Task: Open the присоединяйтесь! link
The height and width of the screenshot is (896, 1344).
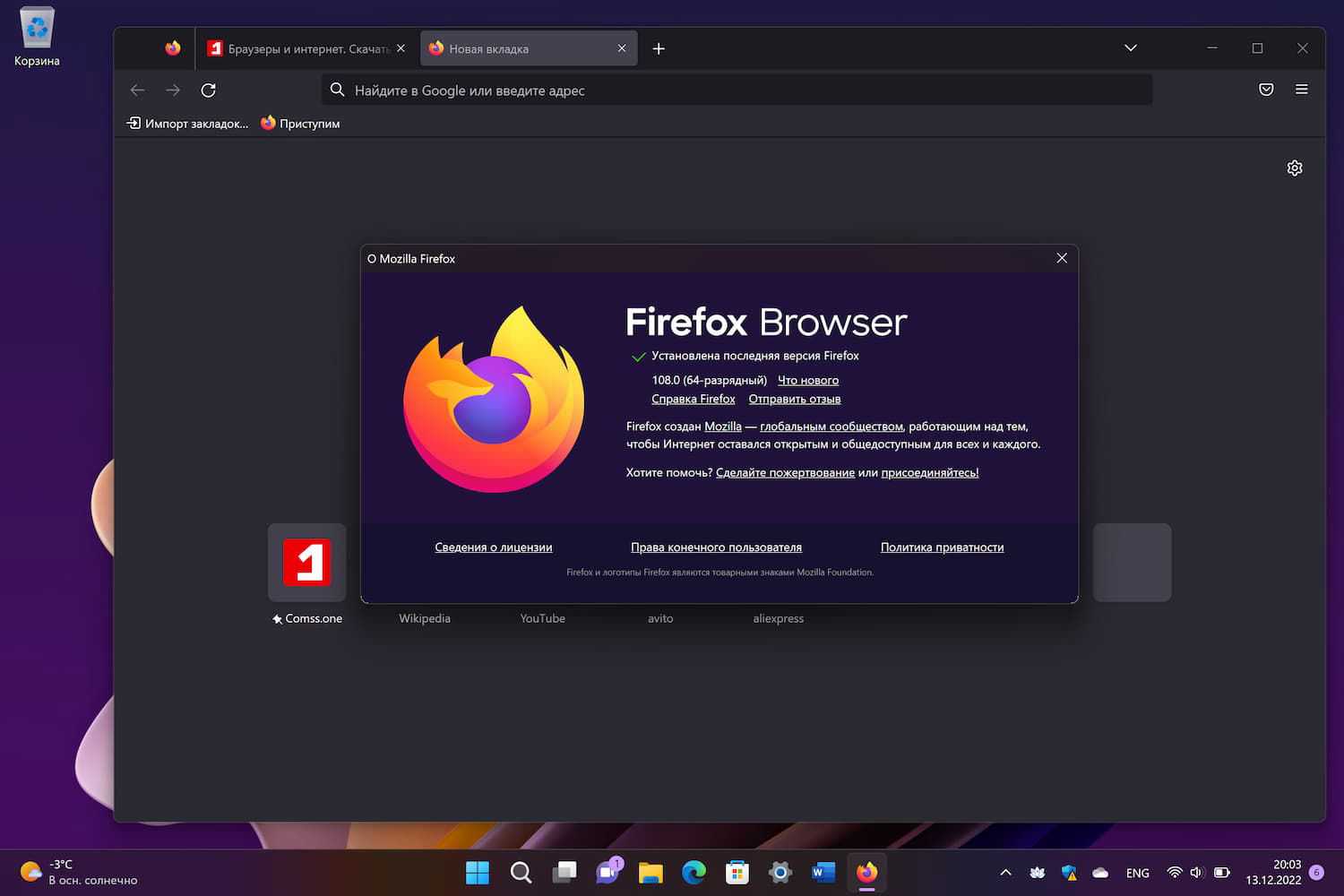Action: click(930, 472)
